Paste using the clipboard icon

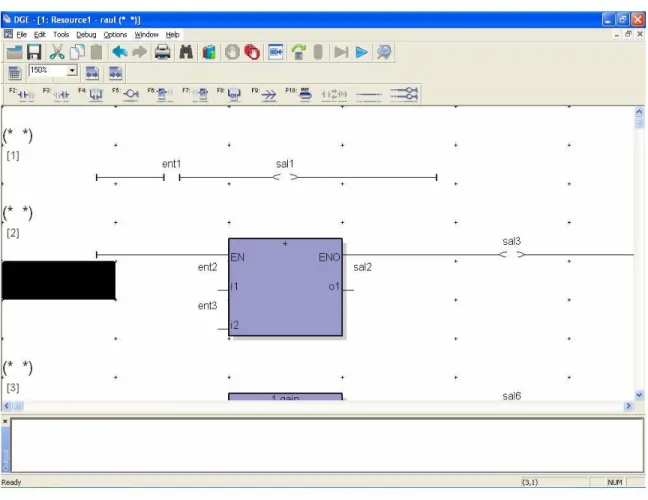click(x=96, y=52)
